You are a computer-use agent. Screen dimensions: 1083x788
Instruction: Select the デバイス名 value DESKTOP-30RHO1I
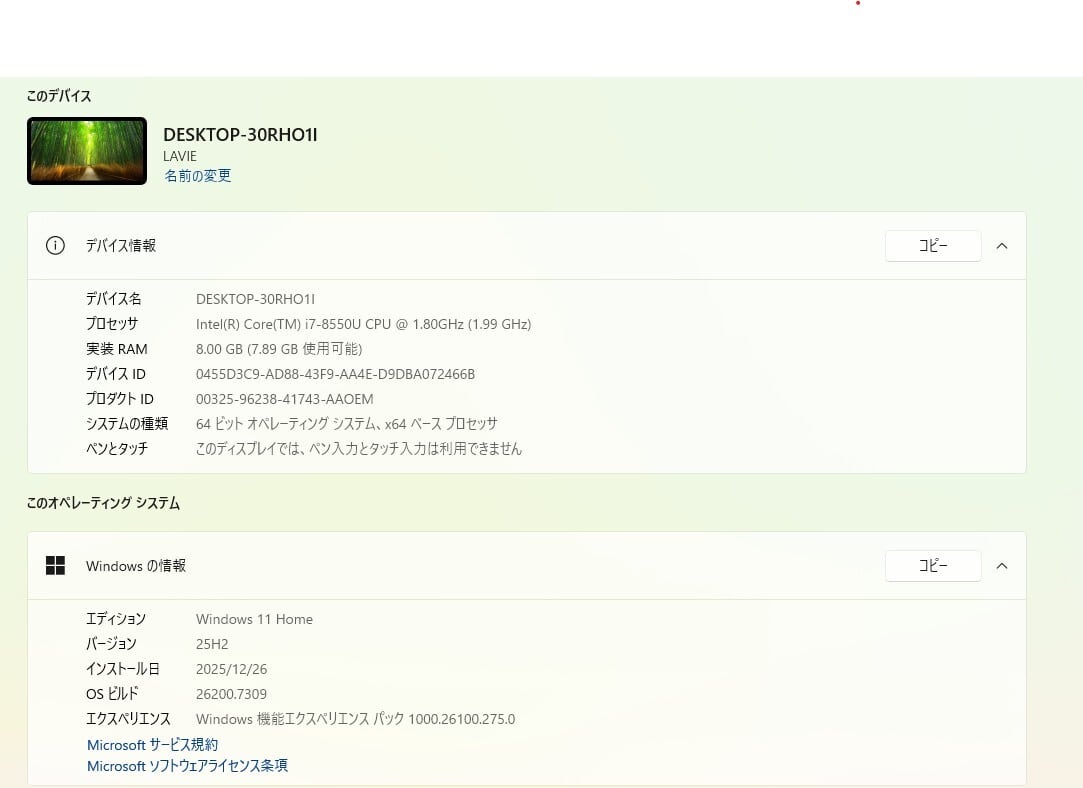pos(256,299)
